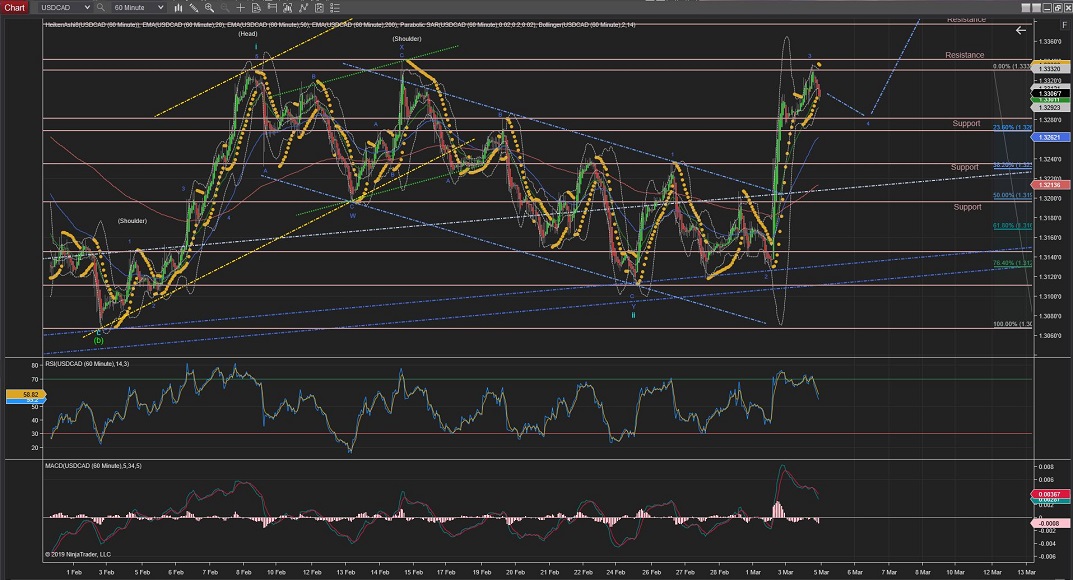Open the properties list icon

[335, 8]
